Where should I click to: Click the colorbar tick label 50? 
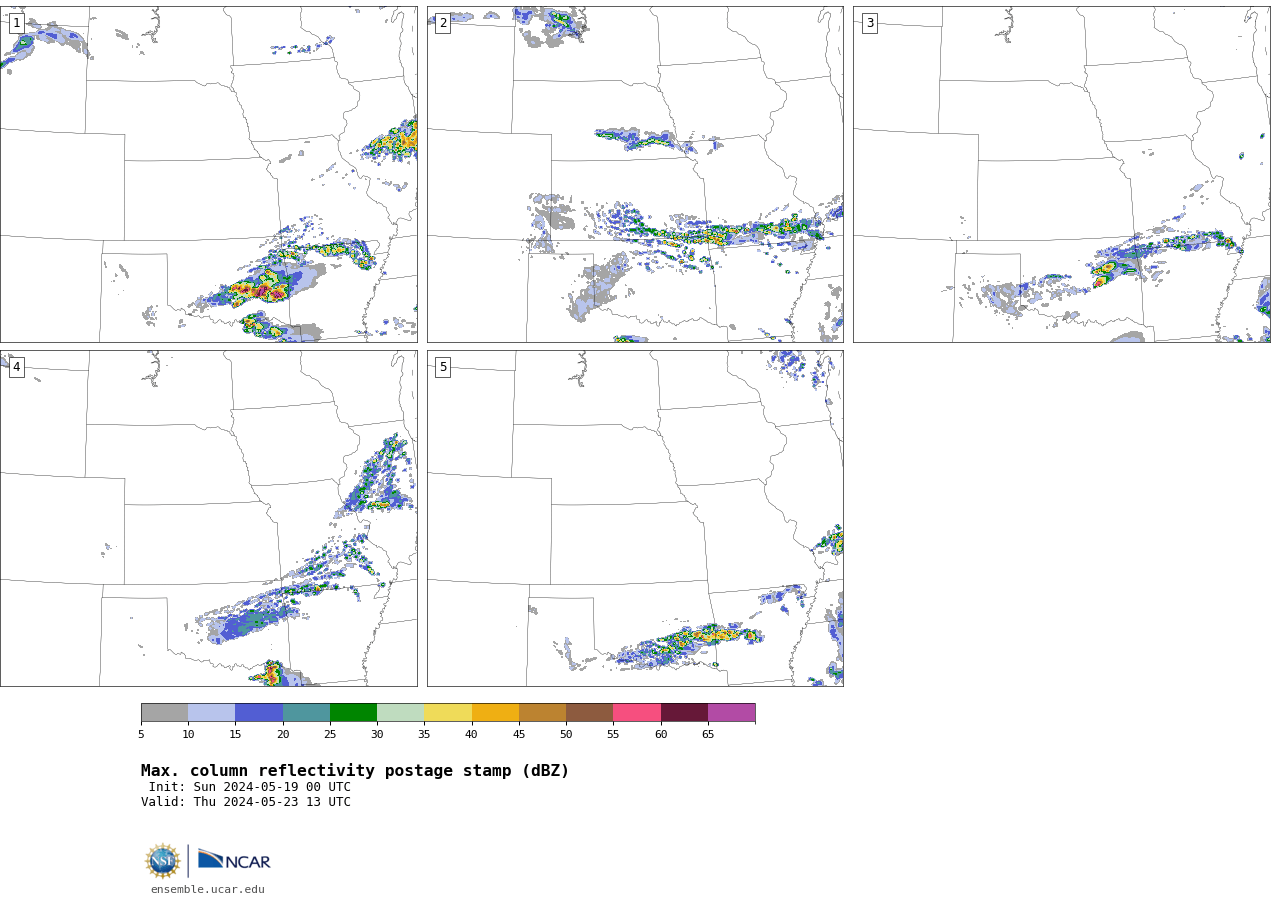click(x=566, y=735)
